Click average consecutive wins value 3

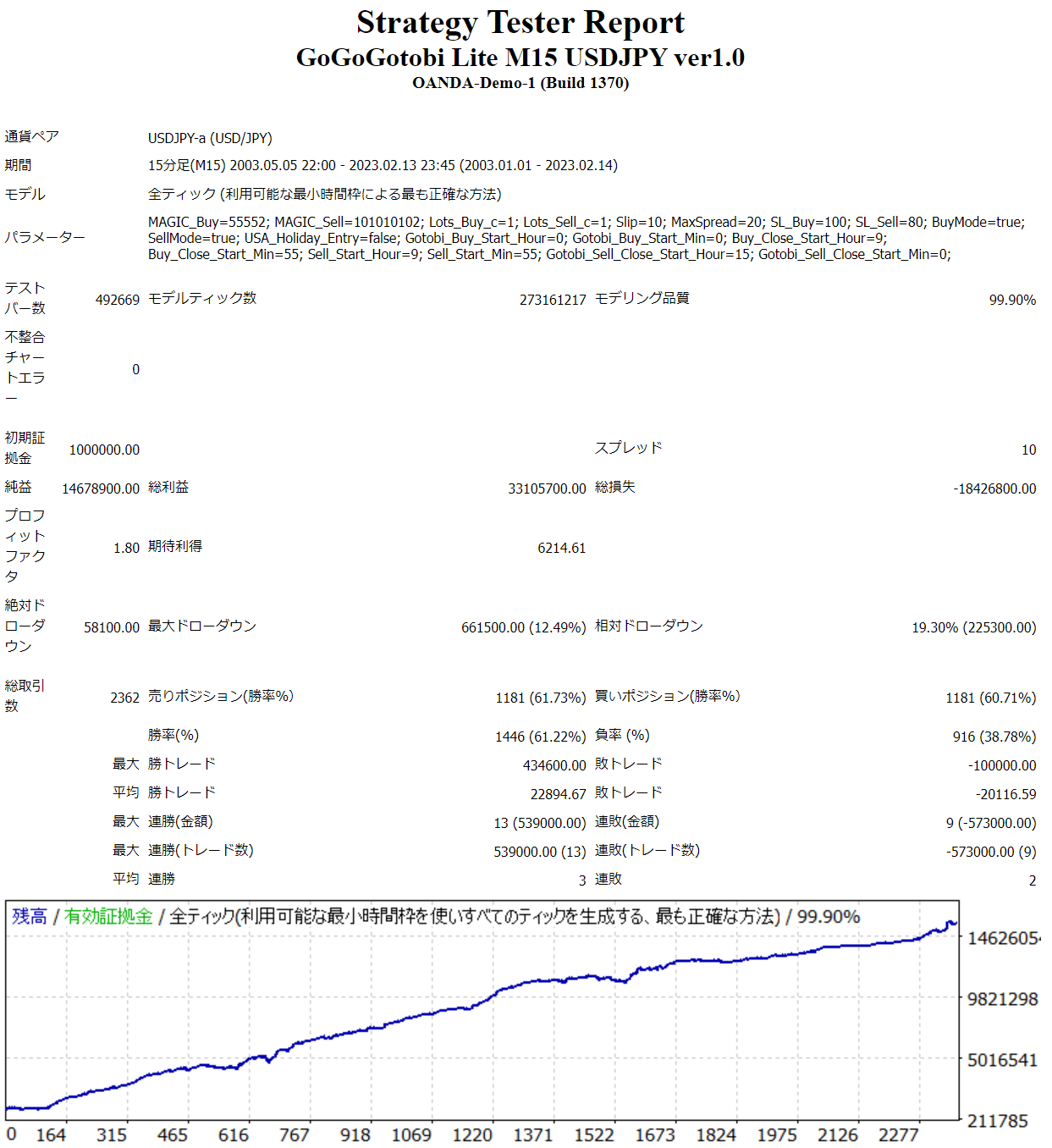(582, 880)
